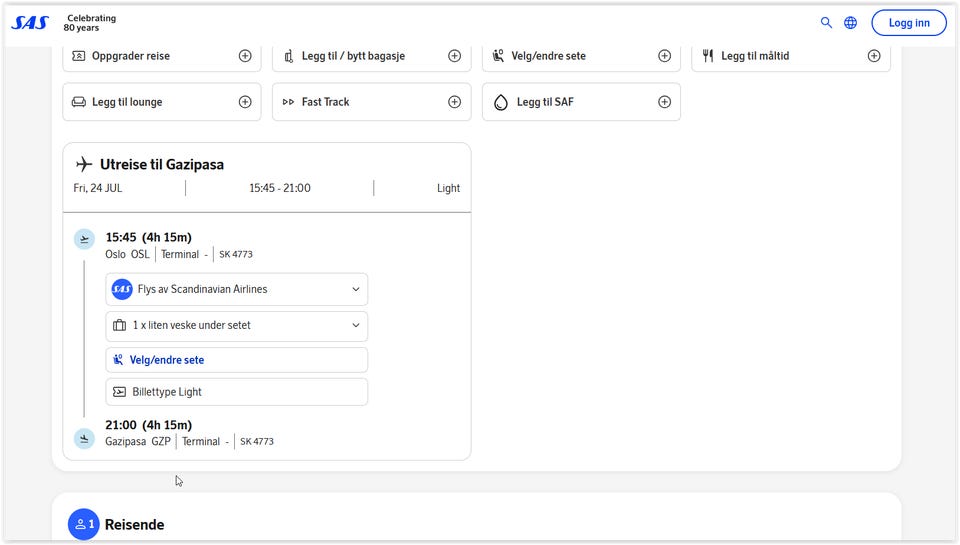Click plus icon on Fast Track
960x545 pixels.
click(454, 102)
